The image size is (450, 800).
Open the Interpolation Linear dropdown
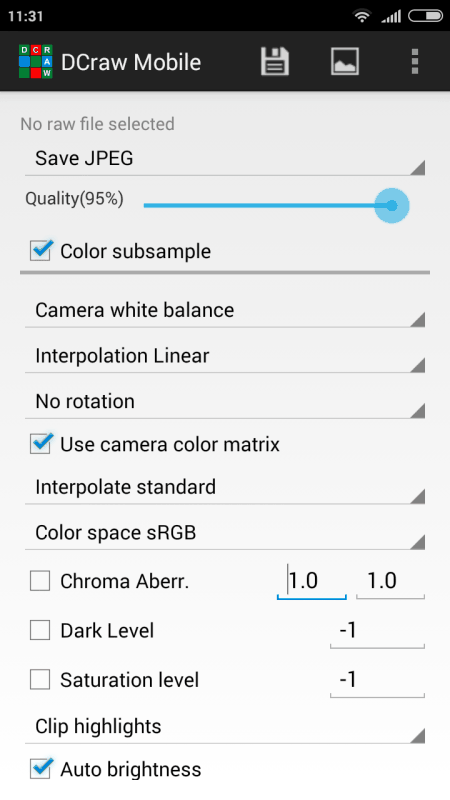tap(225, 356)
